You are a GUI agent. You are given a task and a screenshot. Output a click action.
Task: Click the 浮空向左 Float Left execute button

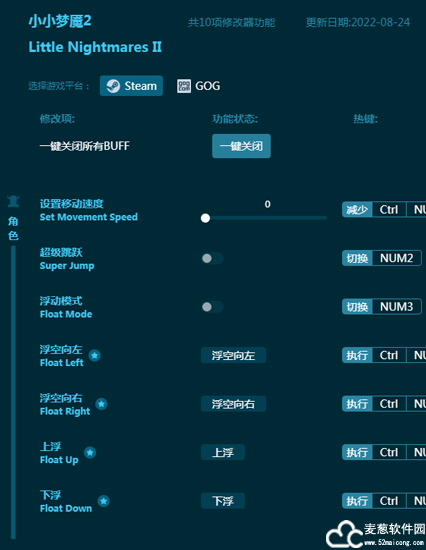[x=233, y=355]
